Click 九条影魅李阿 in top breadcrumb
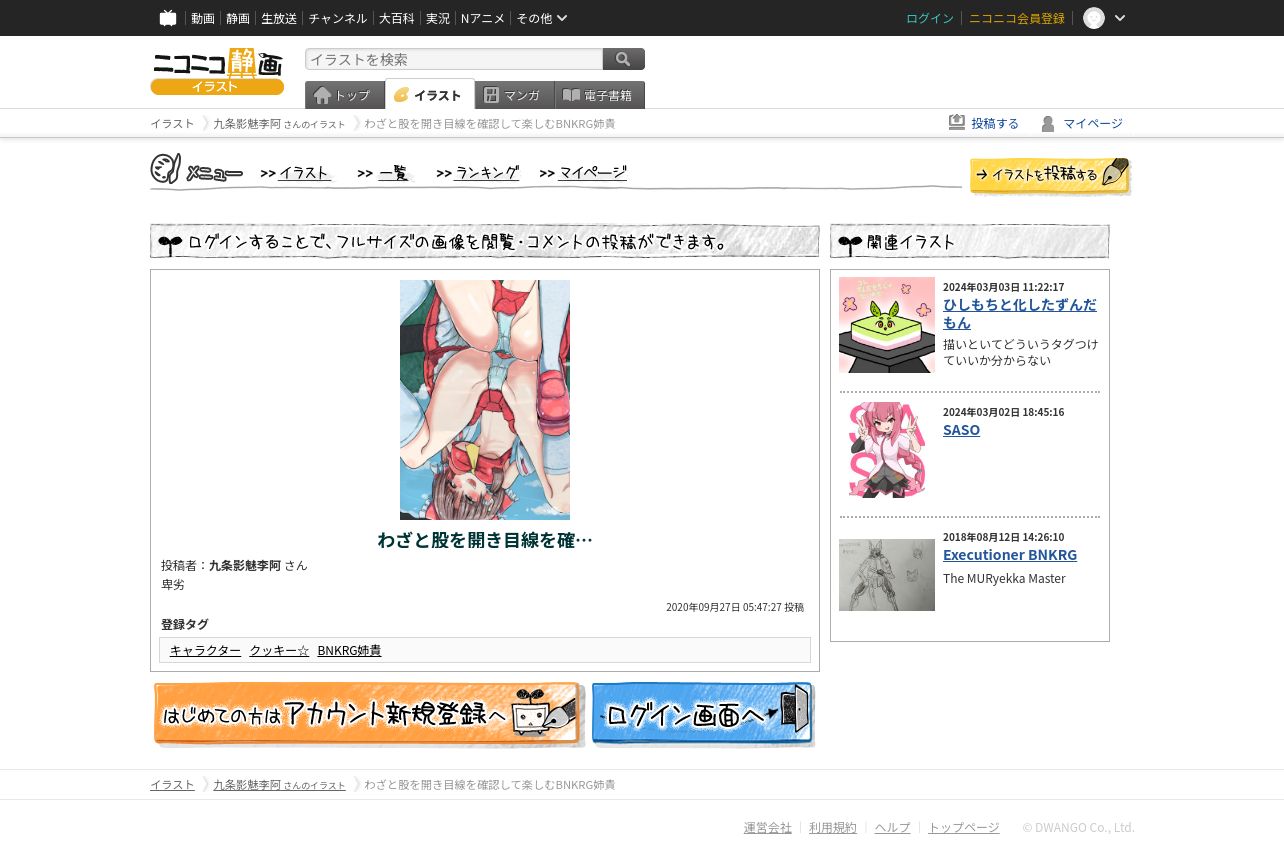Image resolution: width=1284 pixels, height=854 pixels. 247,124
